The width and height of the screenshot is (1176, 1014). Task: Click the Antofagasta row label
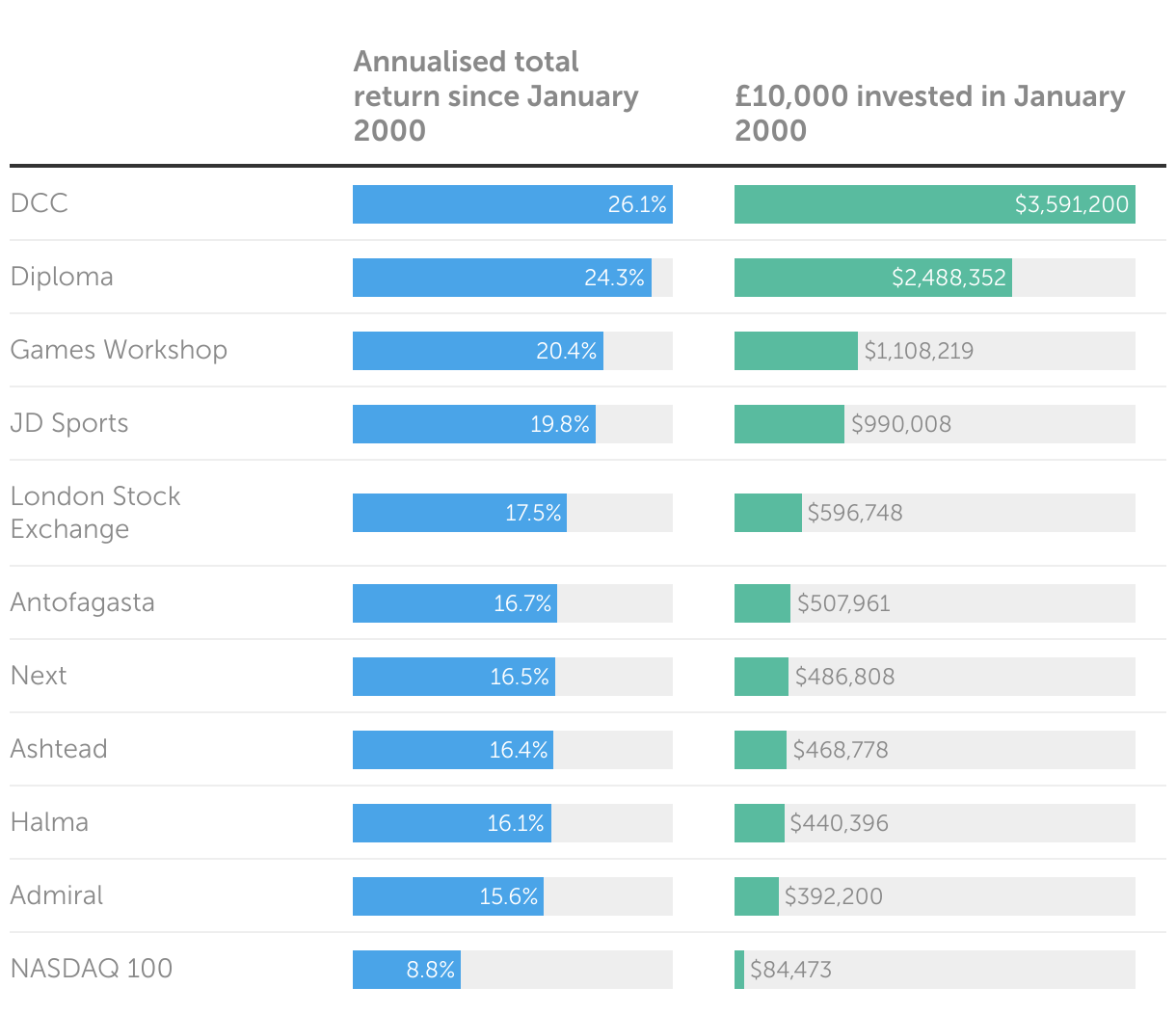(82, 602)
